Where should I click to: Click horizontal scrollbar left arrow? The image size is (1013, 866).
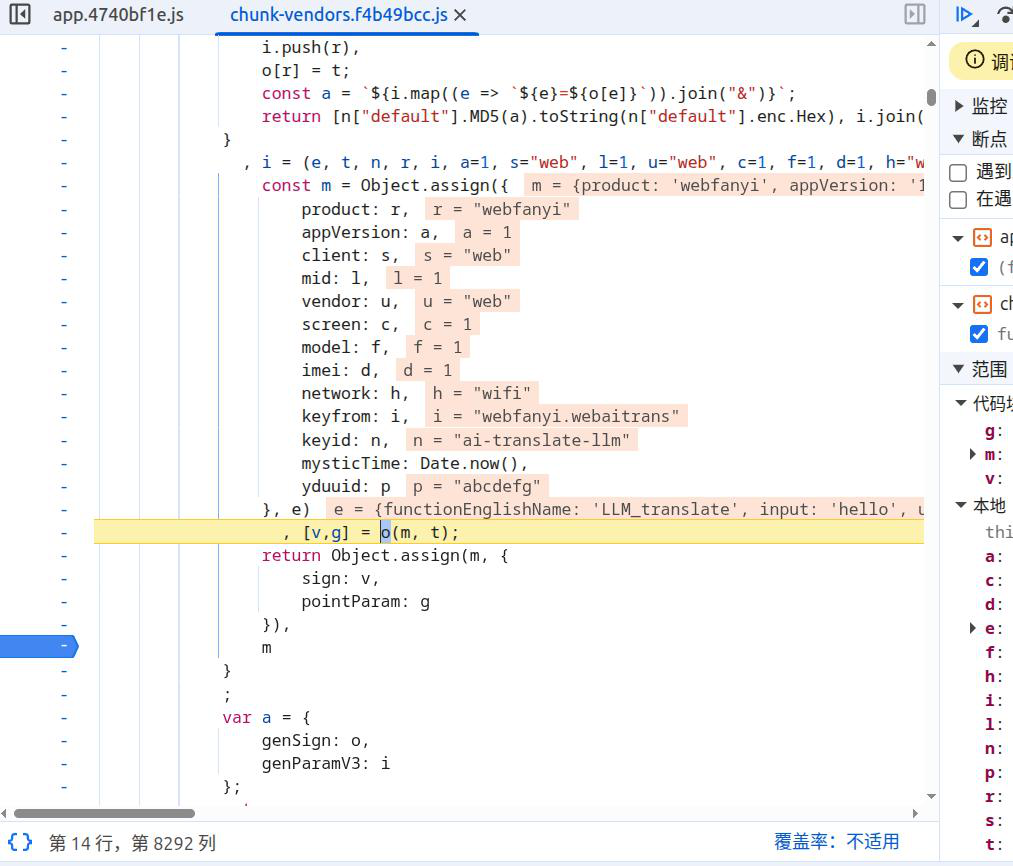pos(5,813)
